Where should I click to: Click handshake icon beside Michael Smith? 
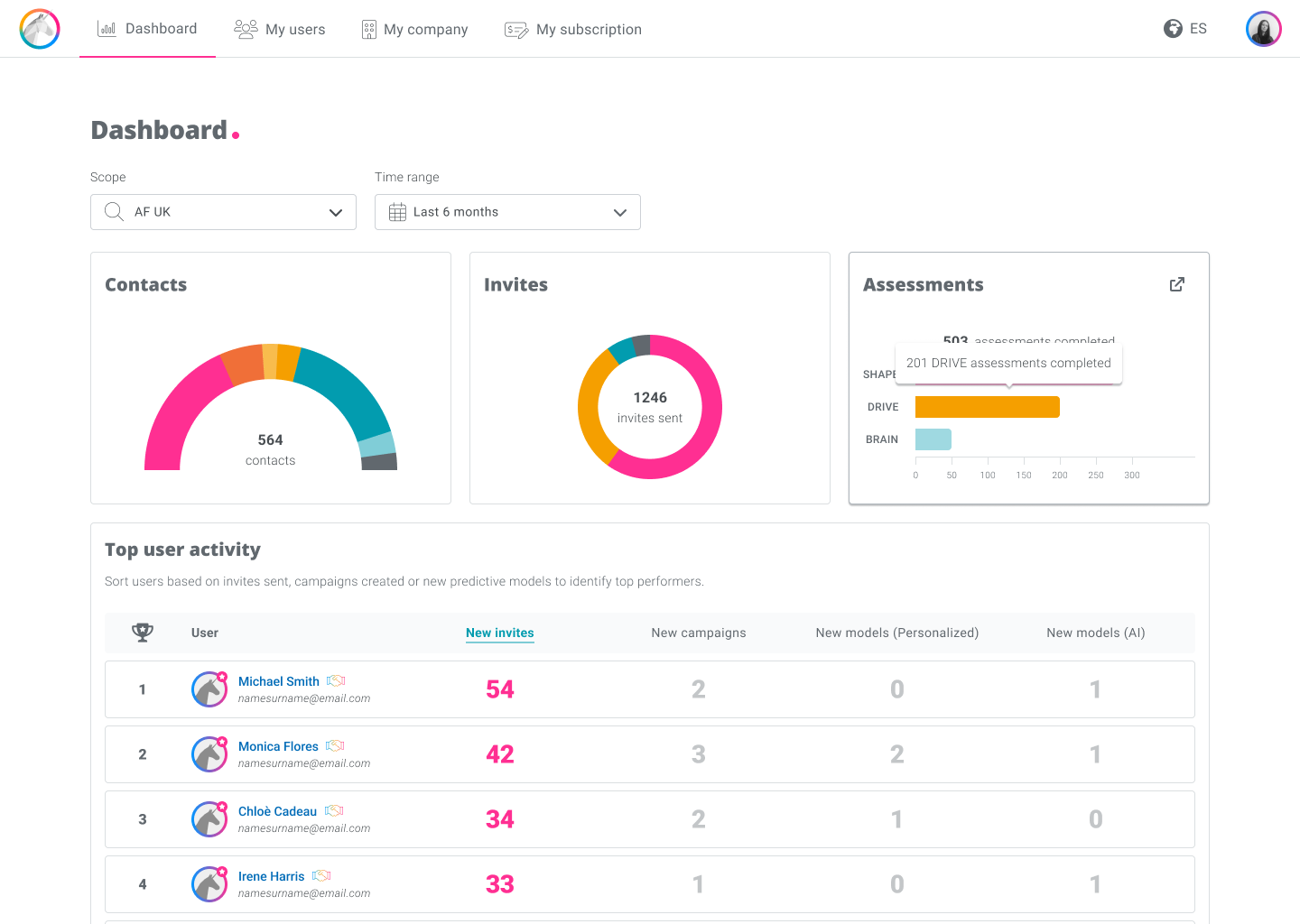[336, 681]
